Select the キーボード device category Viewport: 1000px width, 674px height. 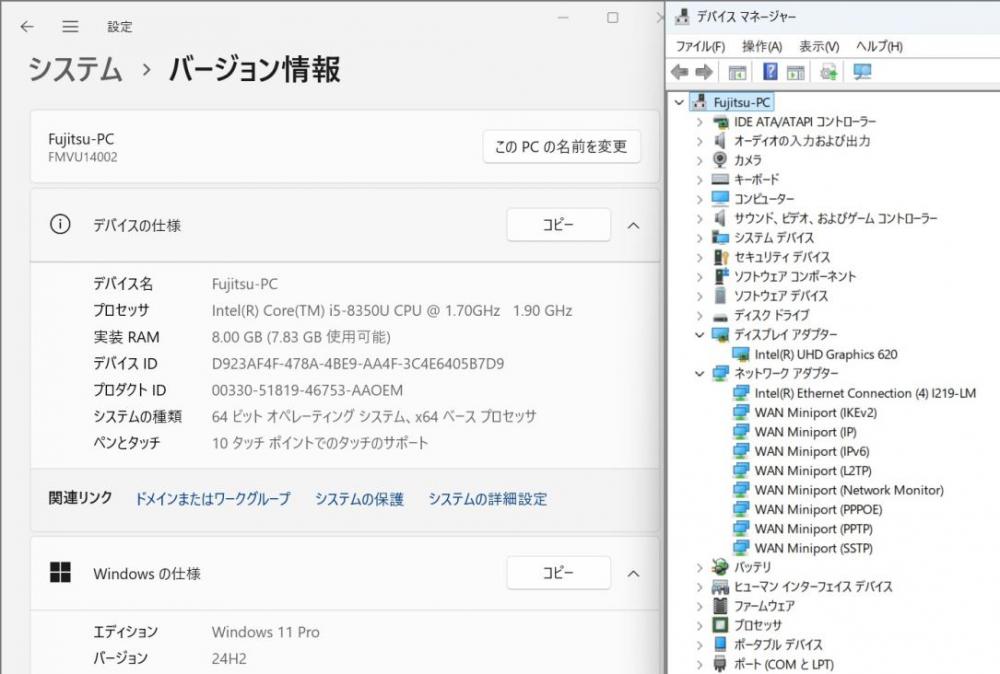756,180
